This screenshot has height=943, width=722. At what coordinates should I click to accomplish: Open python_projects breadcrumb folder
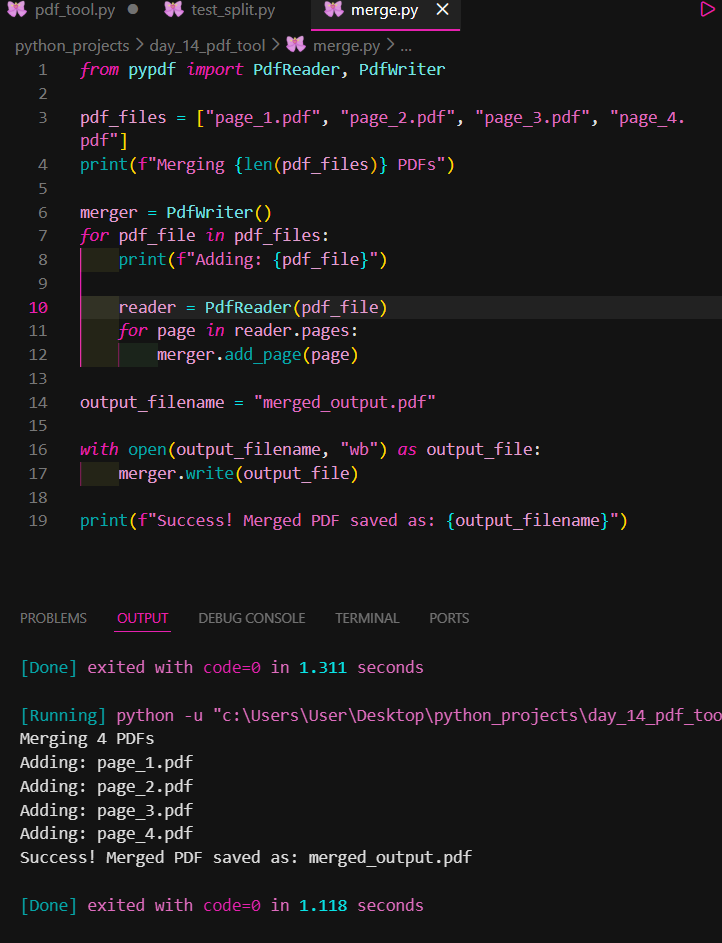(x=72, y=46)
